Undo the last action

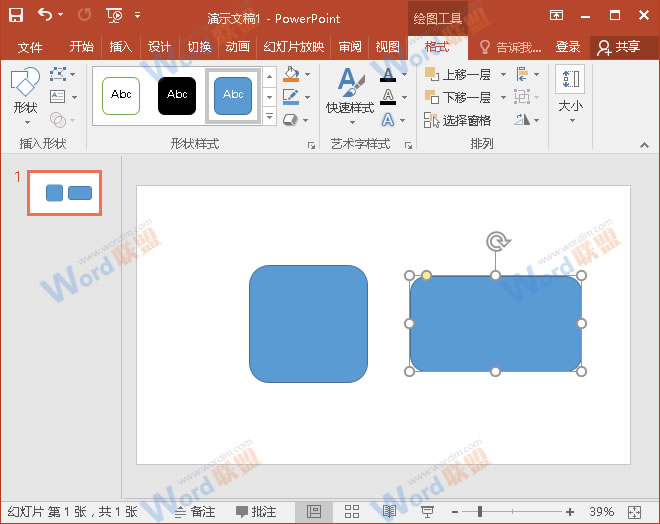click(x=45, y=15)
